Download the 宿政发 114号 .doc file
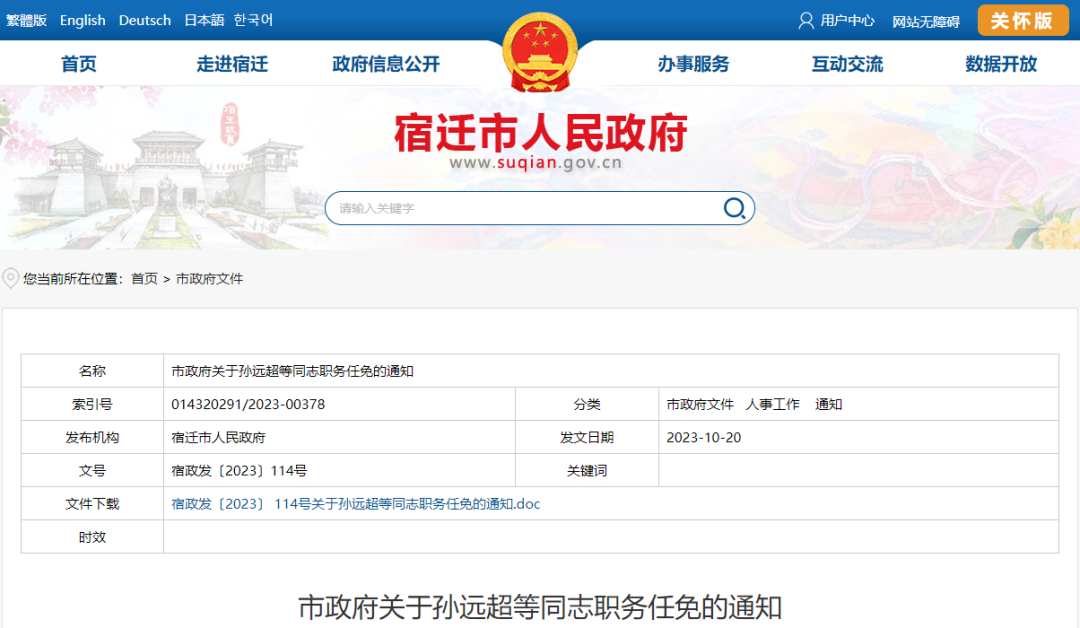Viewport: 1080px width, 628px height. tap(355, 504)
